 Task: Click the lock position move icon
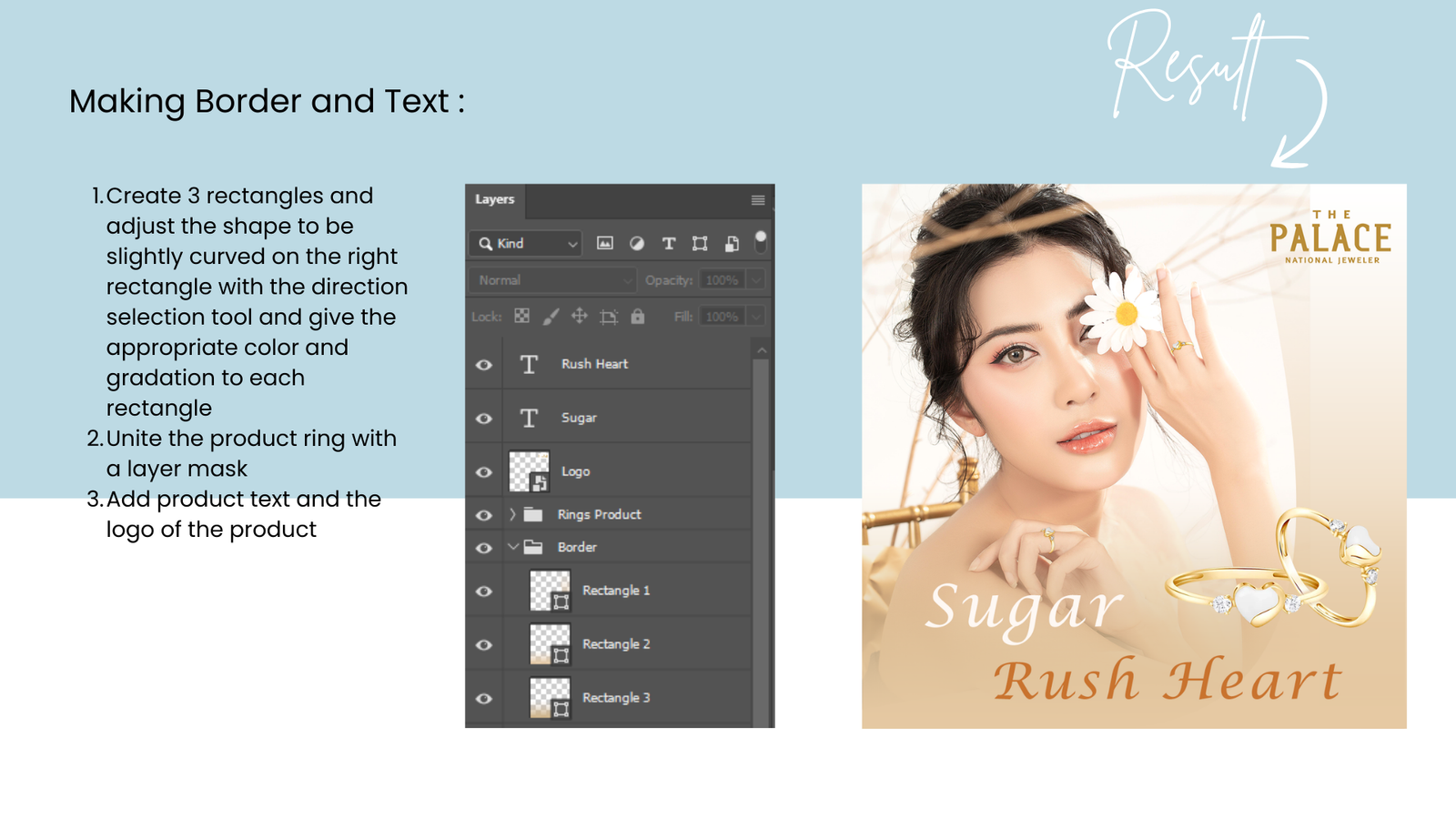579,316
